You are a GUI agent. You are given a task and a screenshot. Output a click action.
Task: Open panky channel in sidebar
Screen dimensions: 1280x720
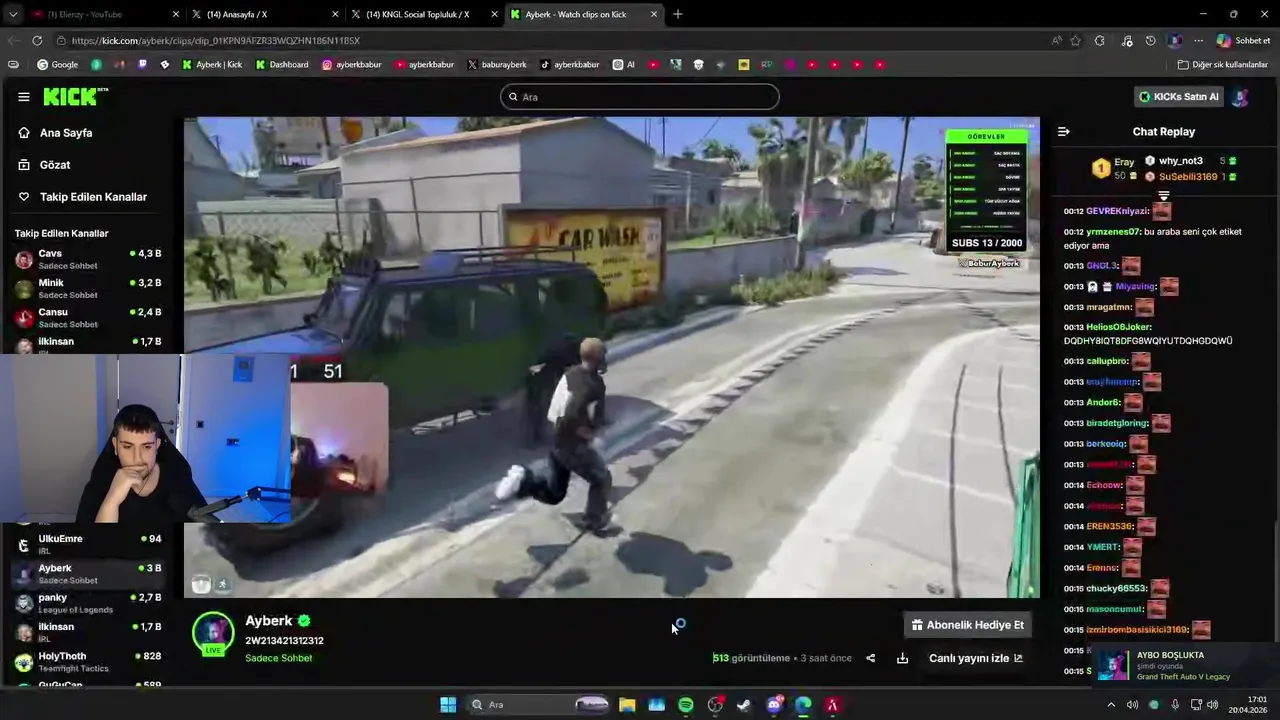pyautogui.click(x=88, y=603)
